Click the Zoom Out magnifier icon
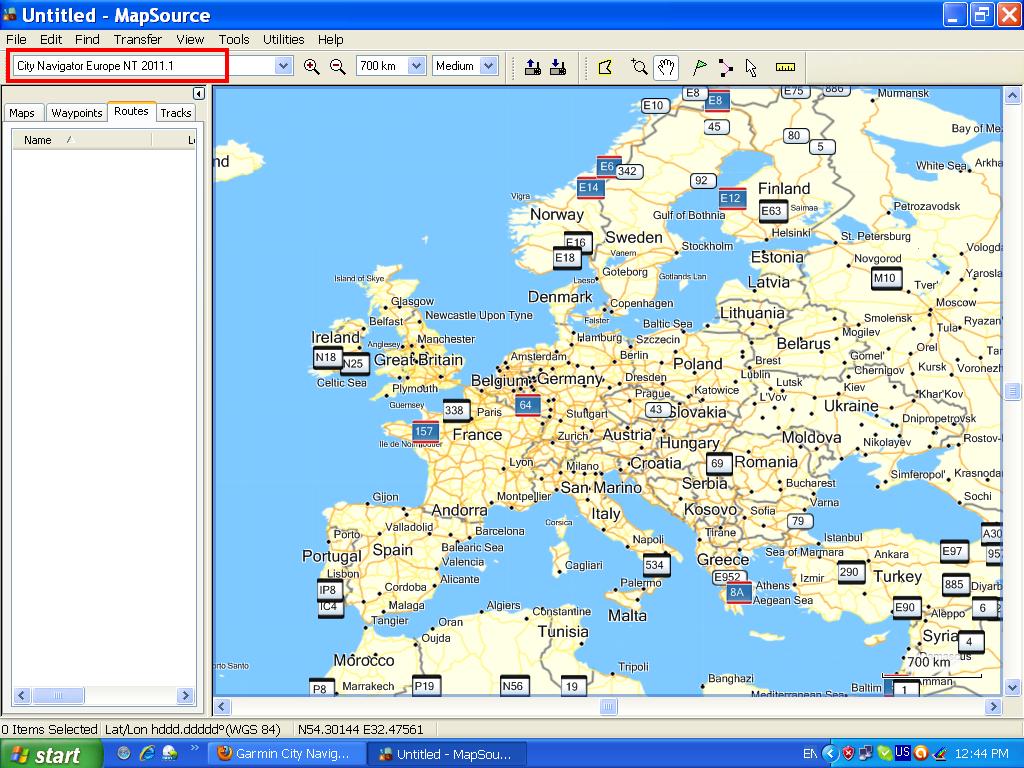The height and width of the screenshot is (768, 1024). click(x=338, y=67)
